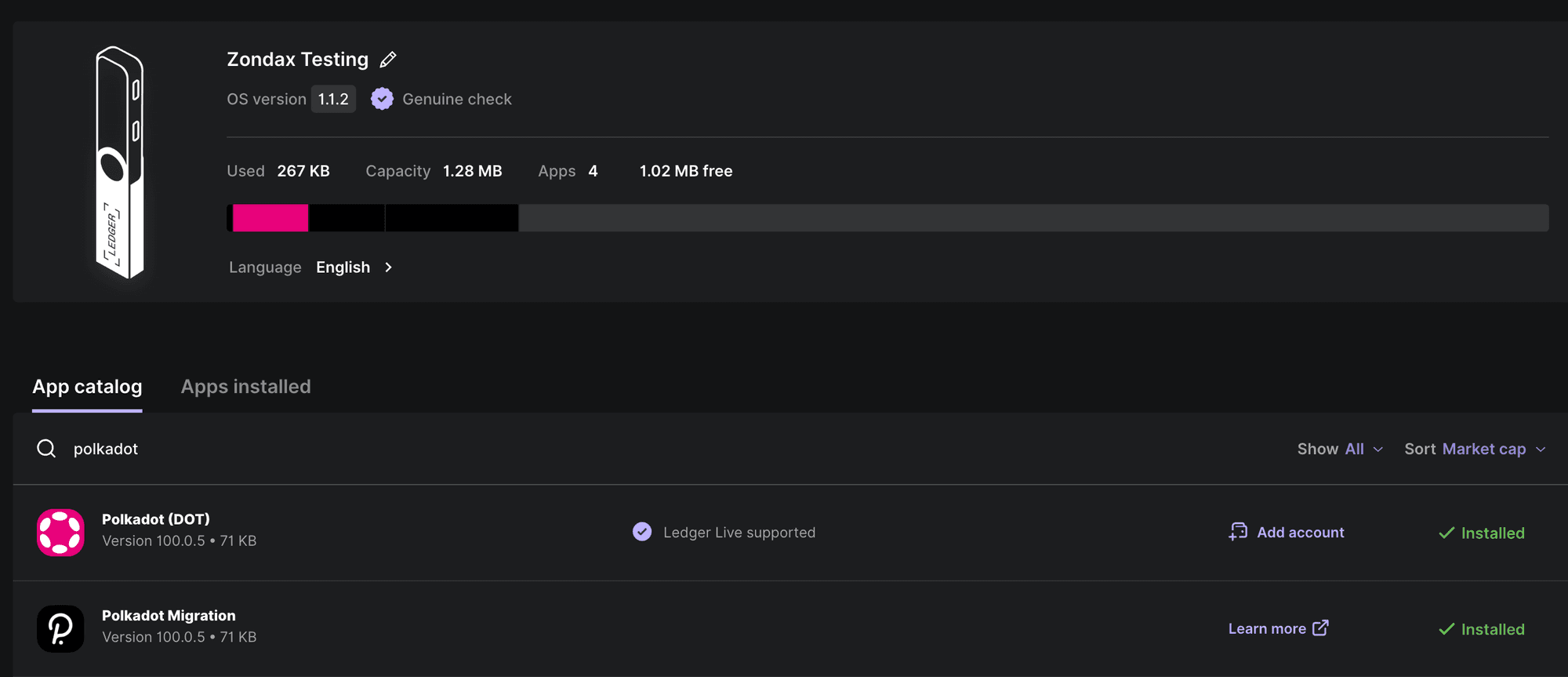Viewport: 1568px width, 677px height.
Task: Click Installed text in Polkadot Migration row
Action: (1493, 629)
